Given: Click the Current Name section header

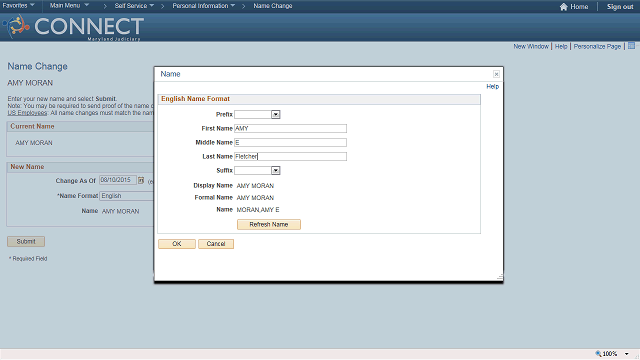Looking at the screenshot, I should pos(32,127).
